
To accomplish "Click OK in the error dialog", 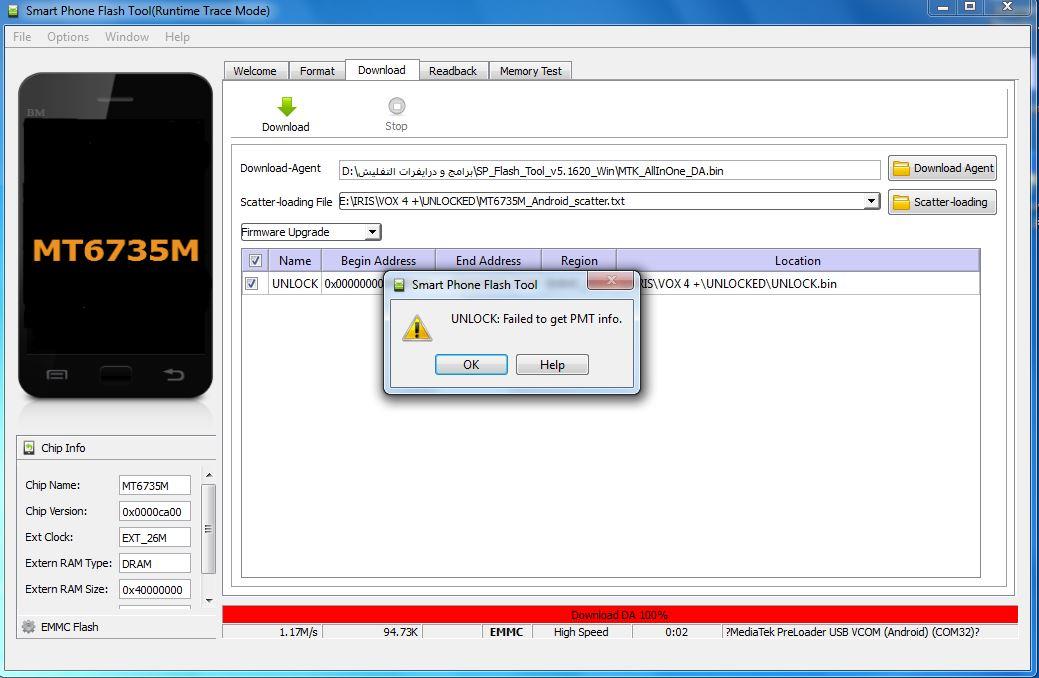I will click(x=471, y=365).
